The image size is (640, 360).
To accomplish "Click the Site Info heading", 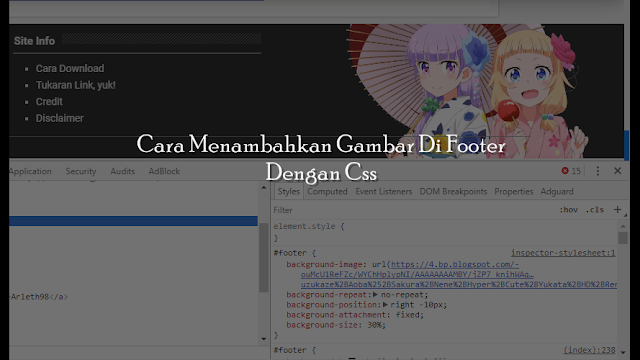I will point(34,41).
